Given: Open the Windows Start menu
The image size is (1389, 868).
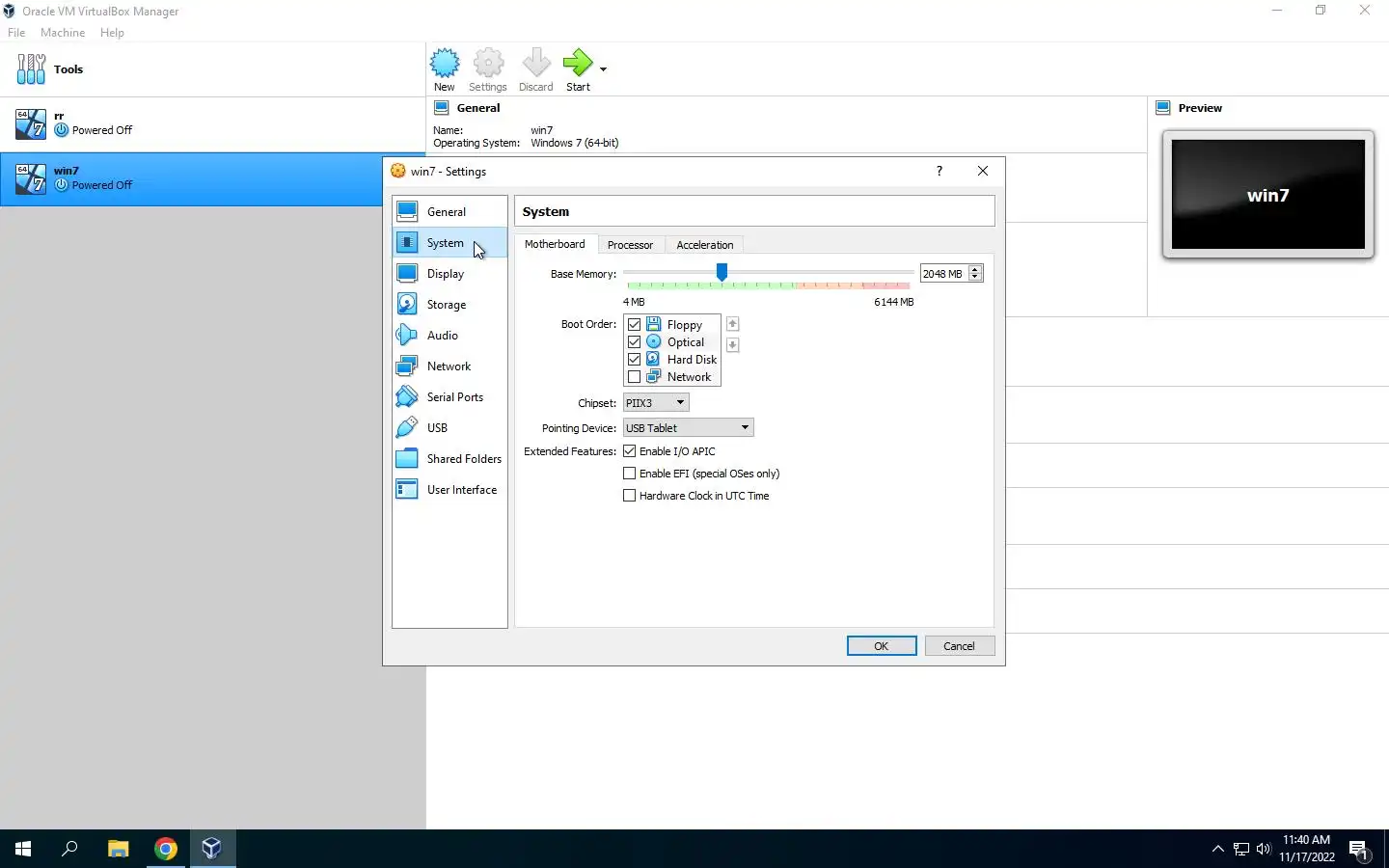Looking at the screenshot, I should (23, 849).
